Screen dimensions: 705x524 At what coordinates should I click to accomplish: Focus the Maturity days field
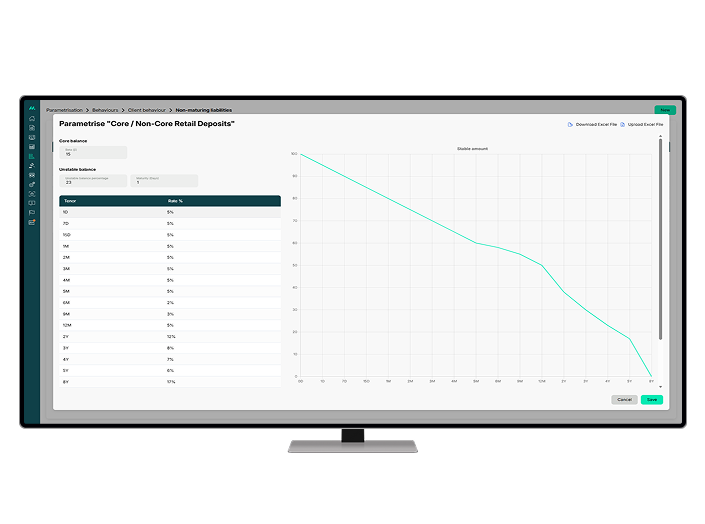click(164, 181)
